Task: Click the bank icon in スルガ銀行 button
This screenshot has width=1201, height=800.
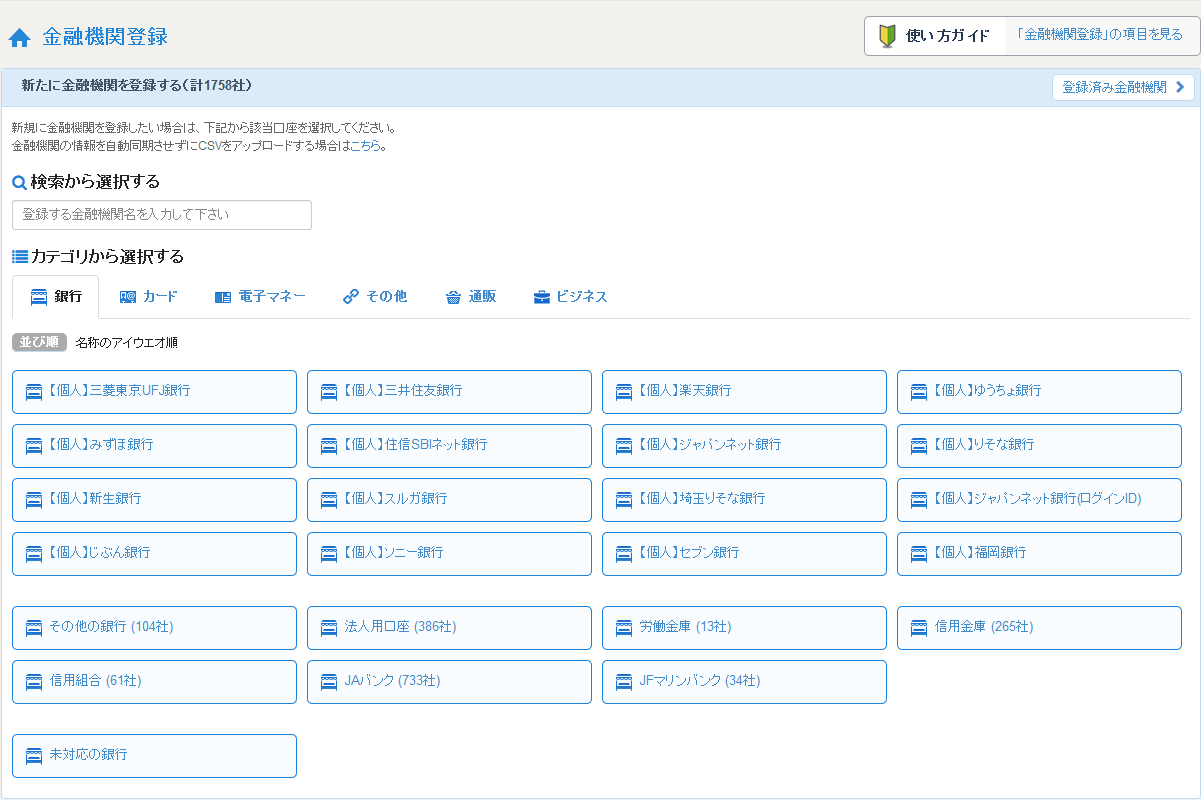Action: click(x=329, y=500)
